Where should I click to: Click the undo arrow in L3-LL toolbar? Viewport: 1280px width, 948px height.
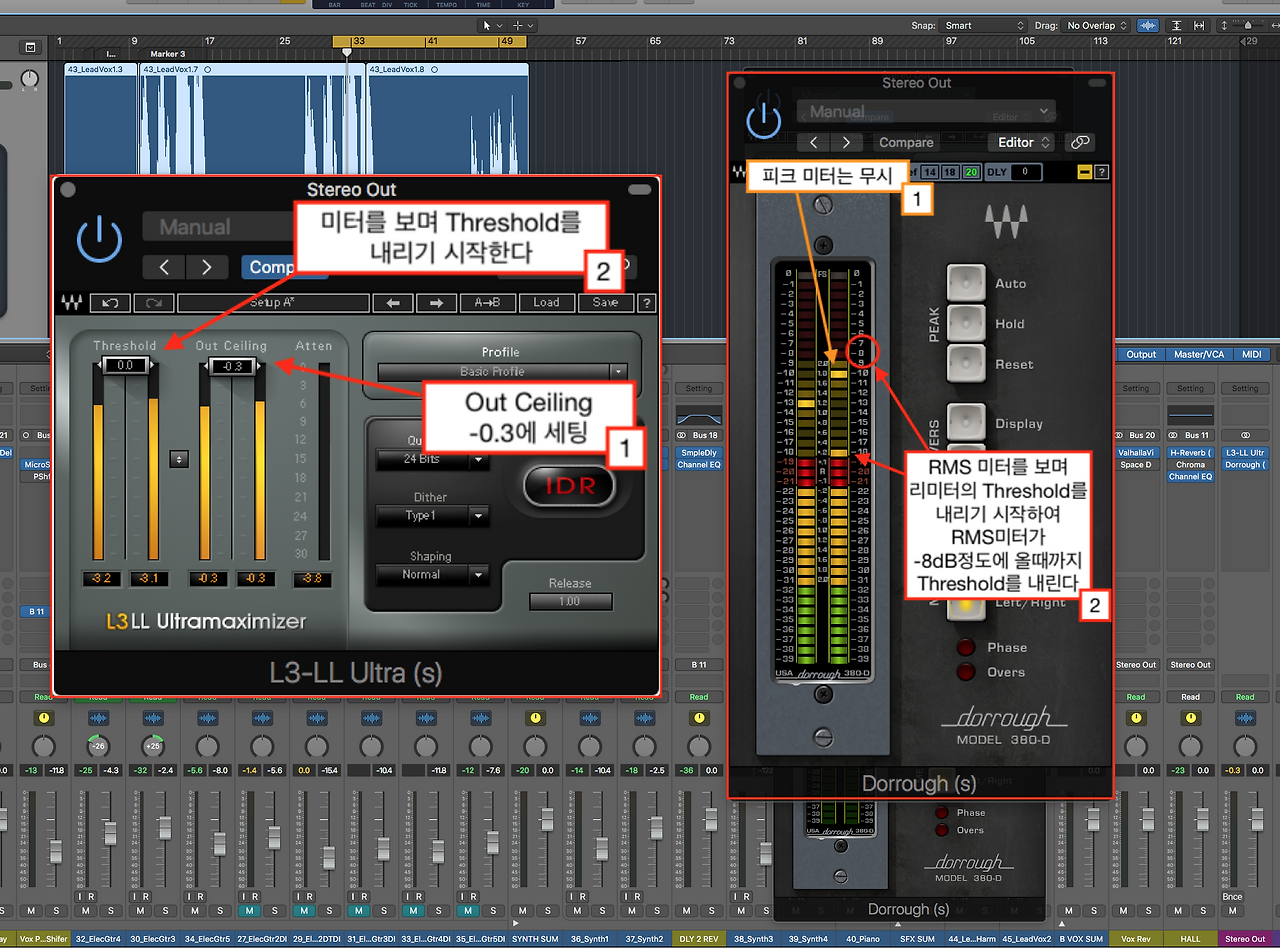click(110, 302)
